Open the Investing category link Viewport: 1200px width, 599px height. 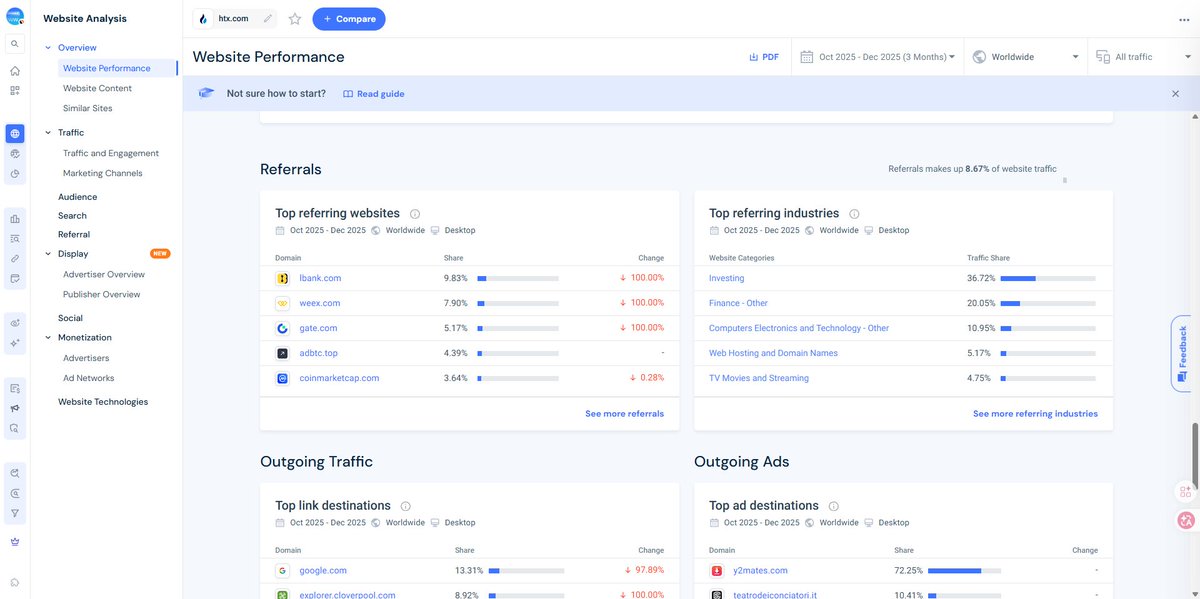[727, 278]
